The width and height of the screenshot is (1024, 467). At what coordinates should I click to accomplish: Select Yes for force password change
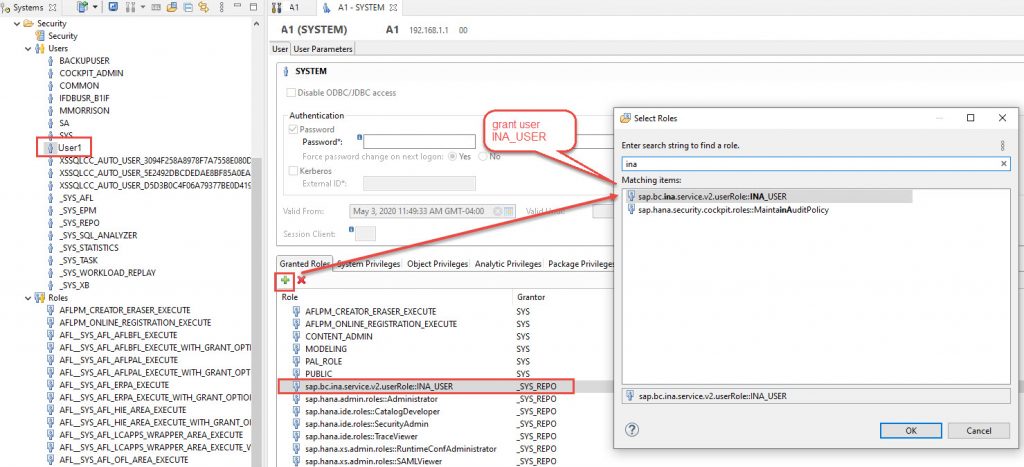pyautogui.click(x=455, y=157)
